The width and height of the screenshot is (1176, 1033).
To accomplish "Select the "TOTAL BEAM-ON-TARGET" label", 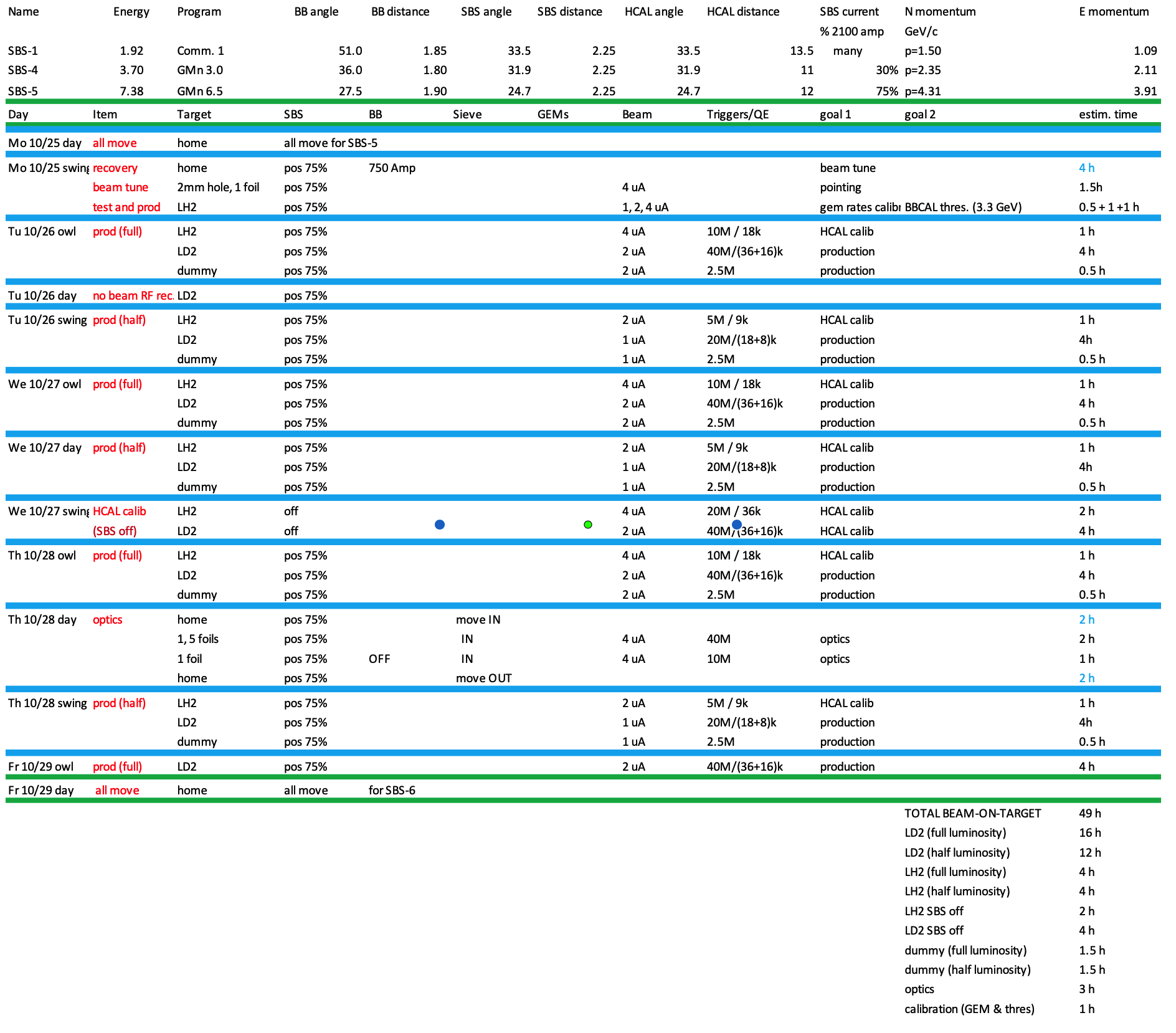I will tap(973, 814).
